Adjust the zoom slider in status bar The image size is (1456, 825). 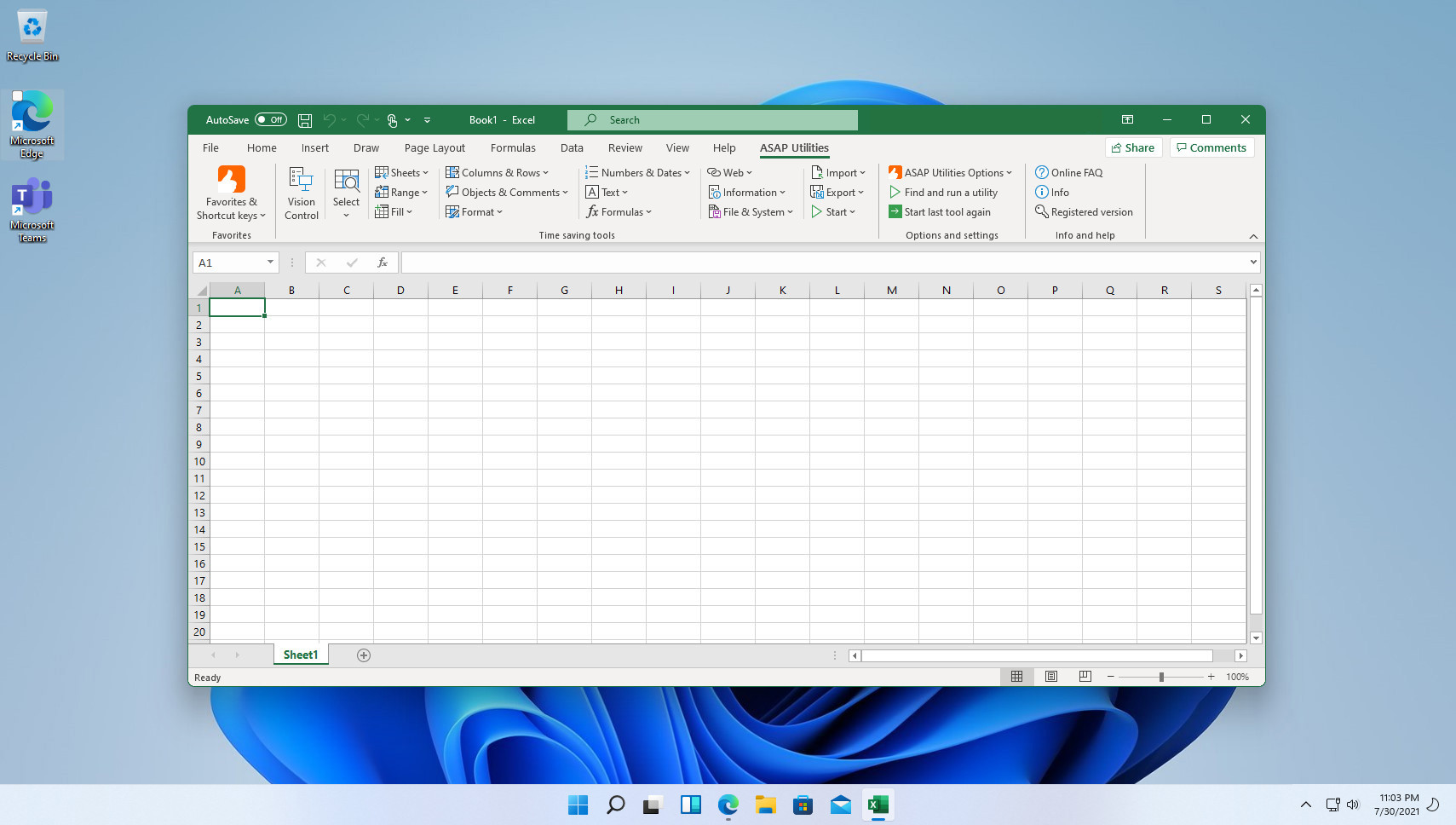tap(1161, 676)
